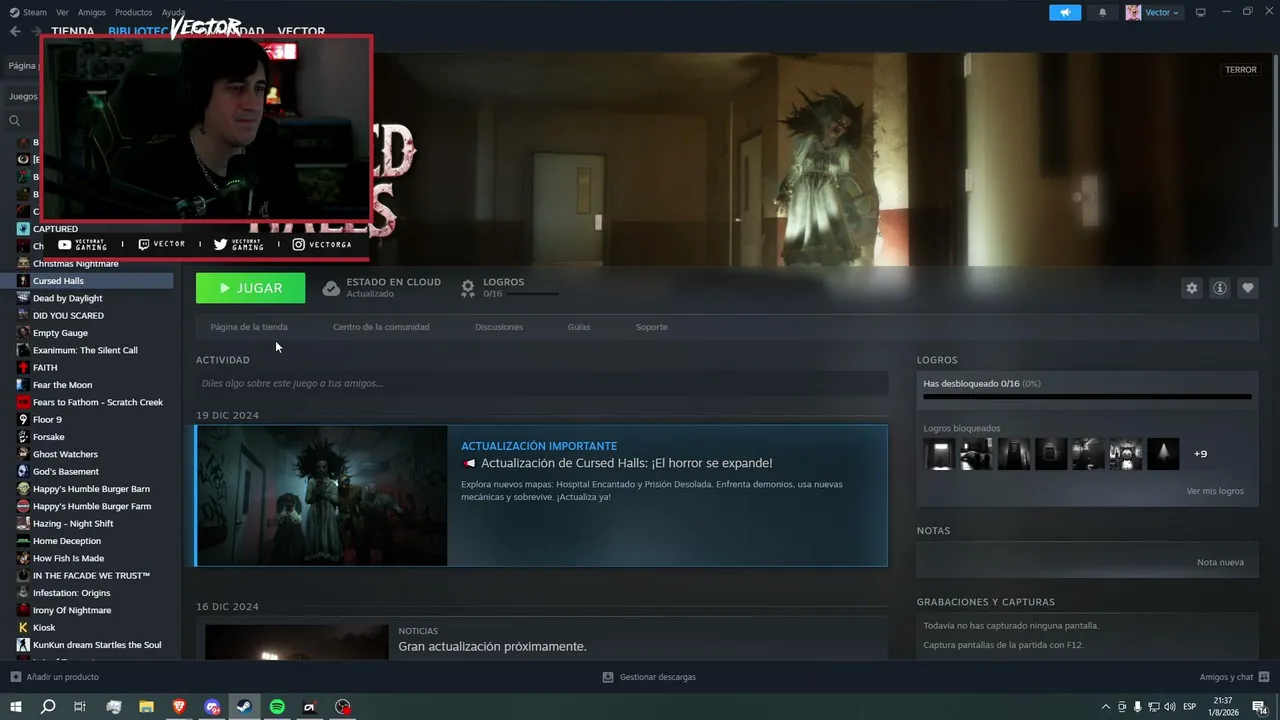The image size is (1280, 720).
Task: Select Dead by Daylight in library
Action: point(67,298)
